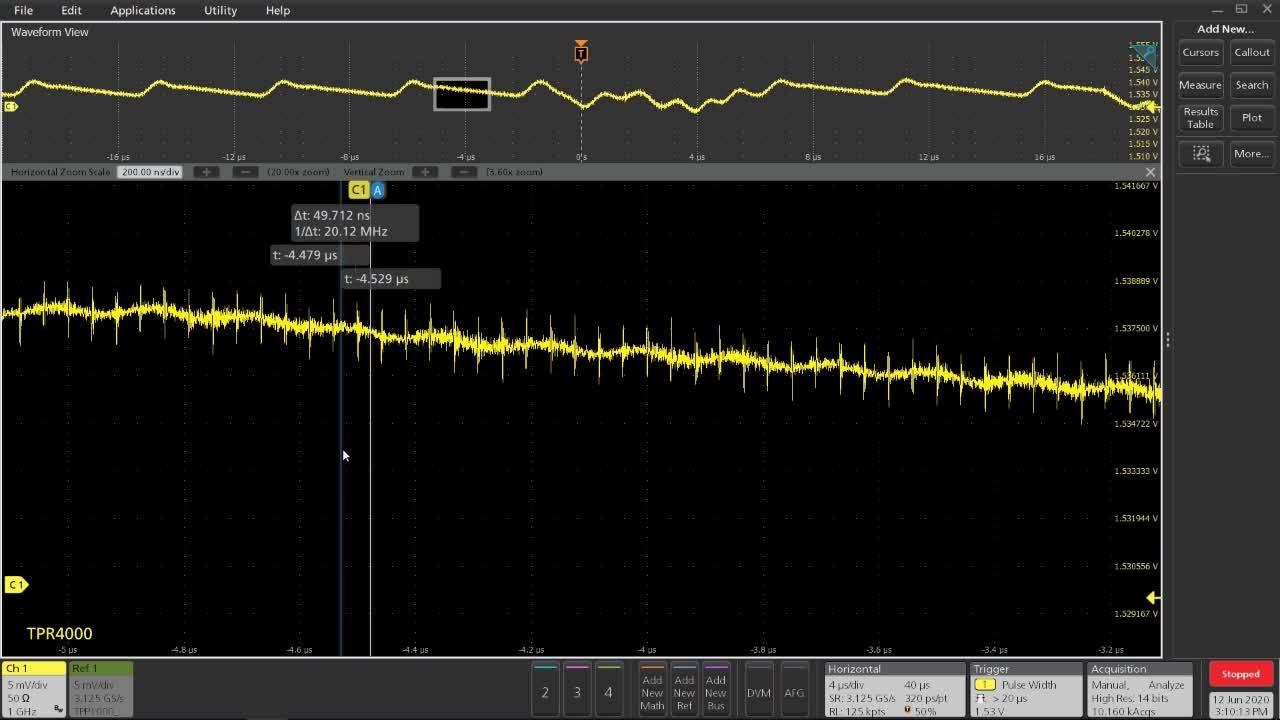Switch to the Applications menu
This screenshot has height=720, width=1280.
pos(142,10)
